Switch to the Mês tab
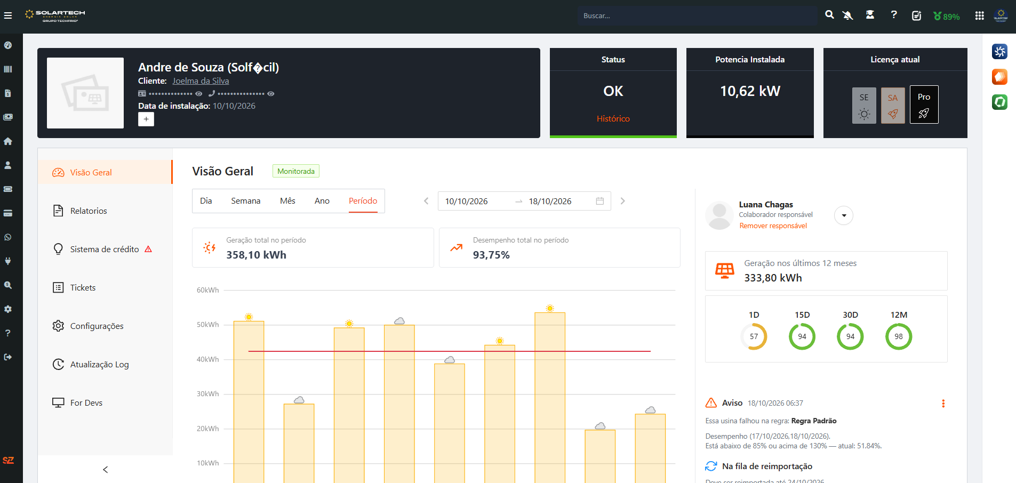 point(288,201)
